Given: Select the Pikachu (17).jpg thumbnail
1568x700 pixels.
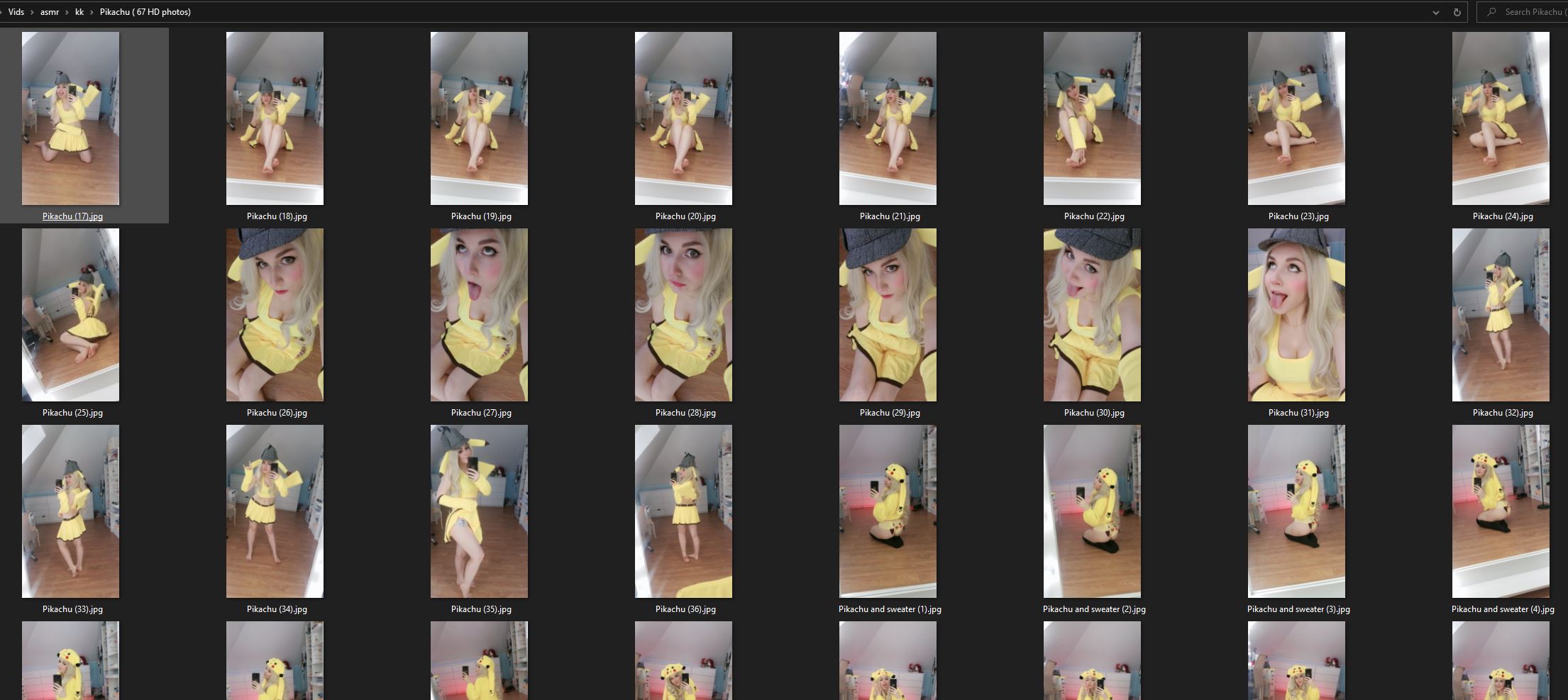Looking at the screenshot, I should pos(70,118).
